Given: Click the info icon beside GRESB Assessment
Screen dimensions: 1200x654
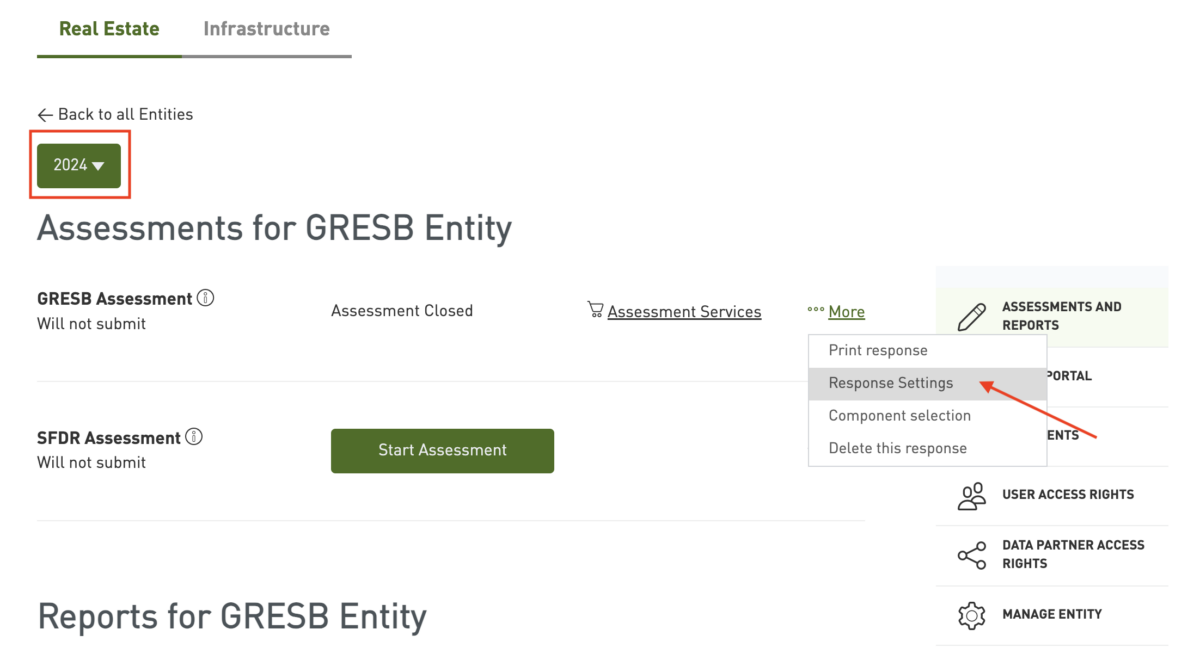Looking at the screenshot, I should coord(206,298).
